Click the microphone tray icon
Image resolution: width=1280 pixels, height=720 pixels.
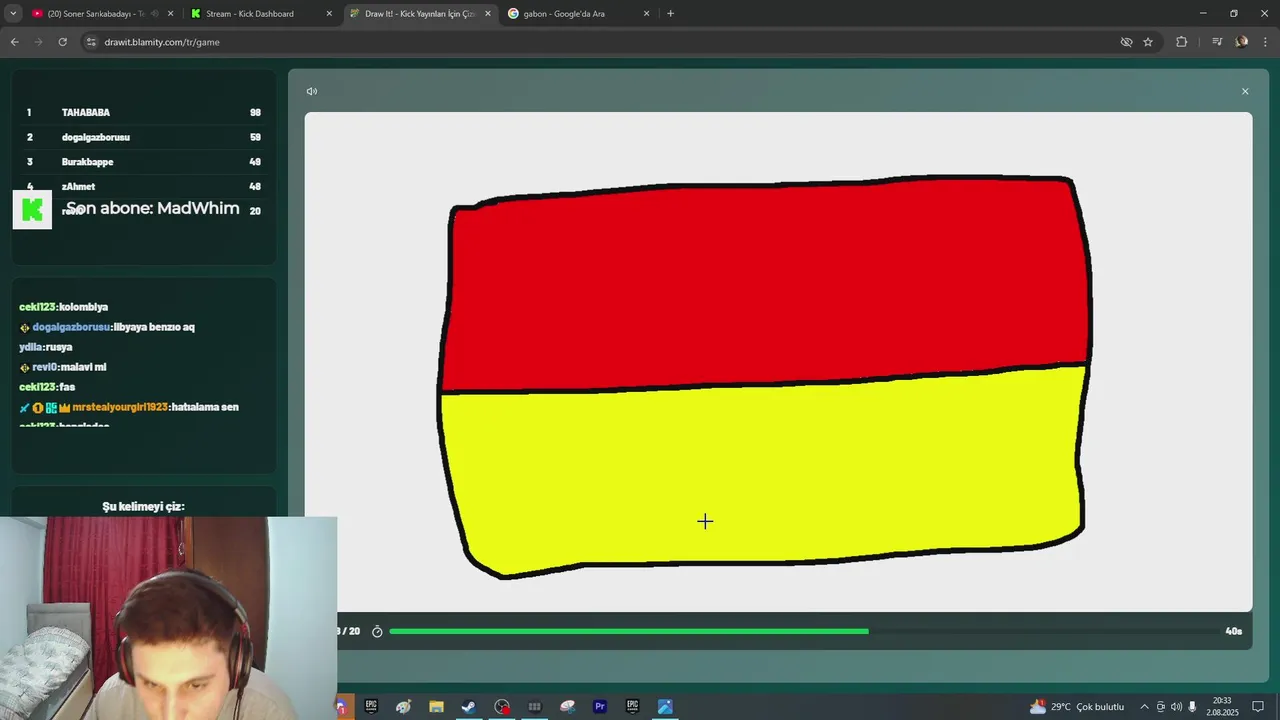tap(1192, 706)
